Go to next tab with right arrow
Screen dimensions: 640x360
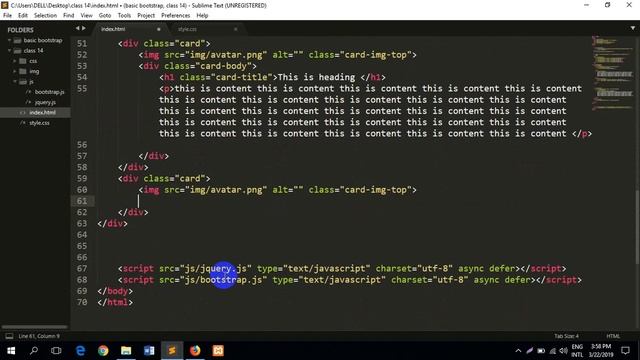pyautogui.click(x=84, y=28)
